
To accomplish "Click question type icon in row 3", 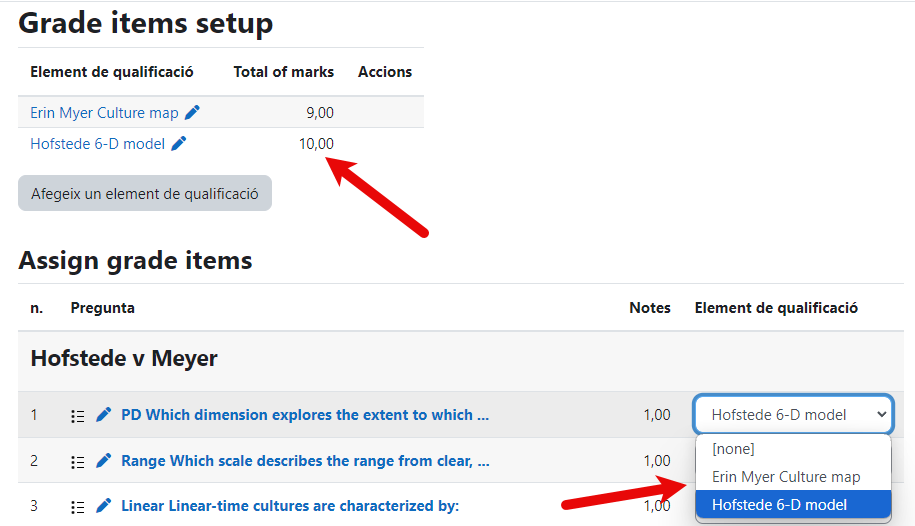I will point(78,506).
